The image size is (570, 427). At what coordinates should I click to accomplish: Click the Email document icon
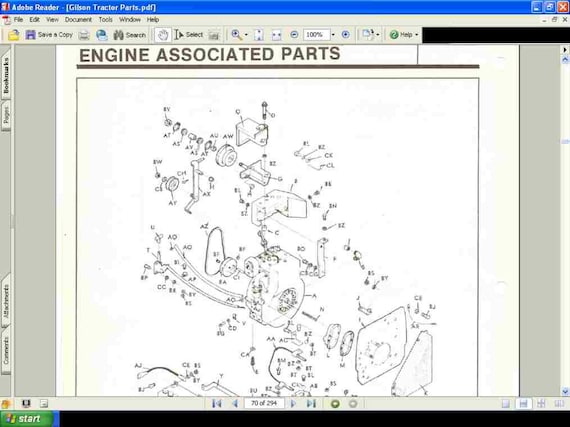click(102, 35)
